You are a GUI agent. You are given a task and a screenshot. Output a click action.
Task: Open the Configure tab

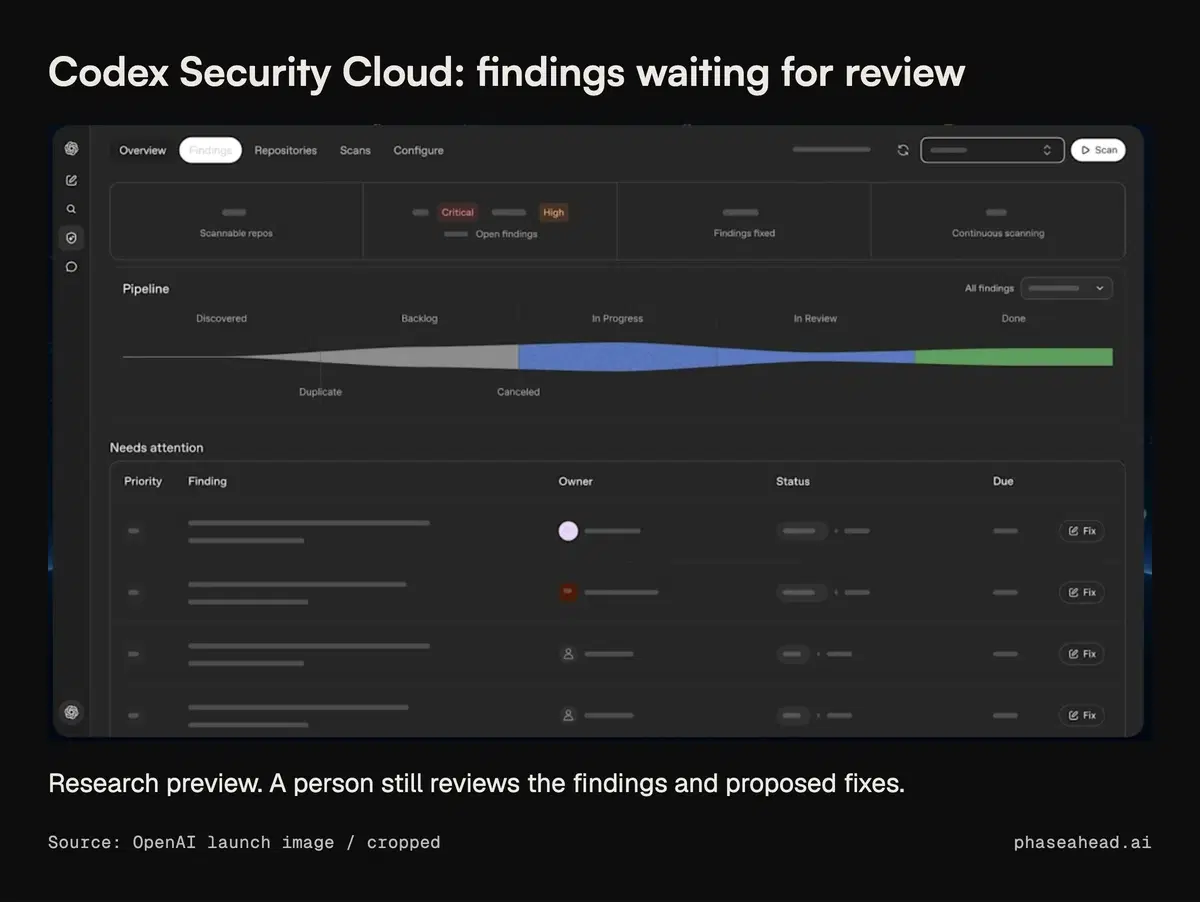pos(418,150)
